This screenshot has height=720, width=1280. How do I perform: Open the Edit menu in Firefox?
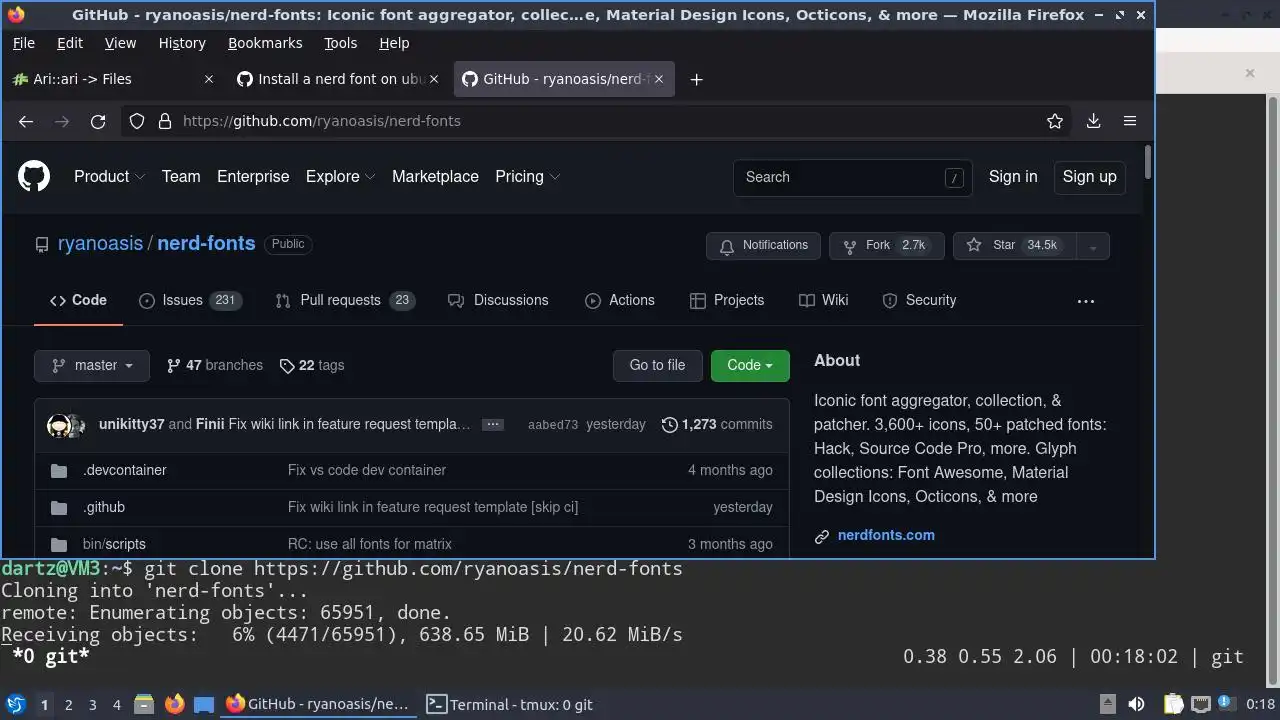click(x=70, y=43)
